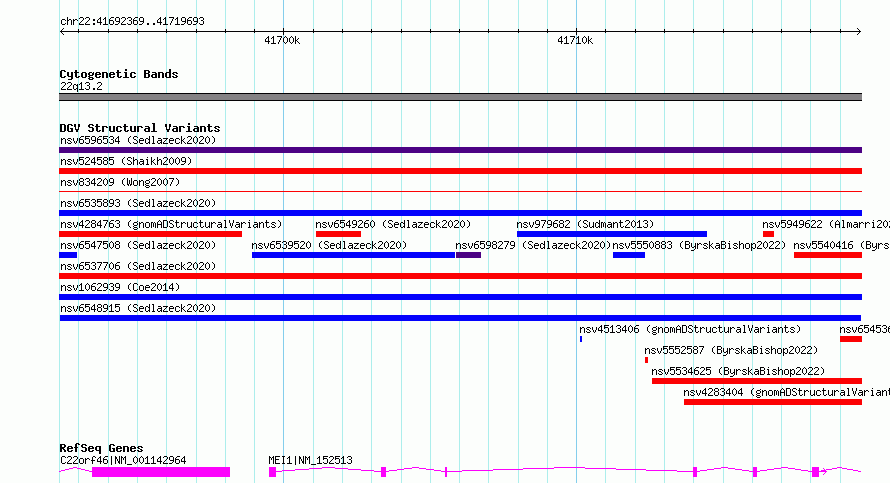
Task: Select the RefSeq Genes track title
Action: click(x=101, y=448)
